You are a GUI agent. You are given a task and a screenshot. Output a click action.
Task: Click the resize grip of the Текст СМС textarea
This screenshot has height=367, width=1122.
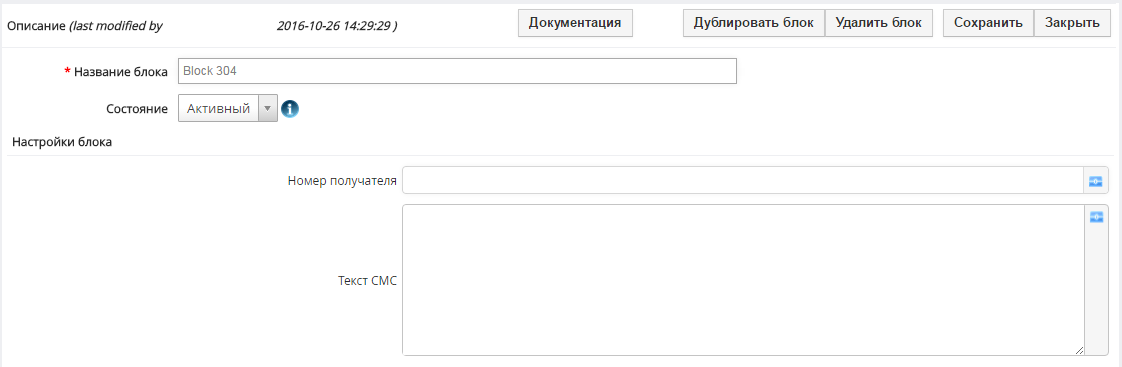[x=1079, y=350]
